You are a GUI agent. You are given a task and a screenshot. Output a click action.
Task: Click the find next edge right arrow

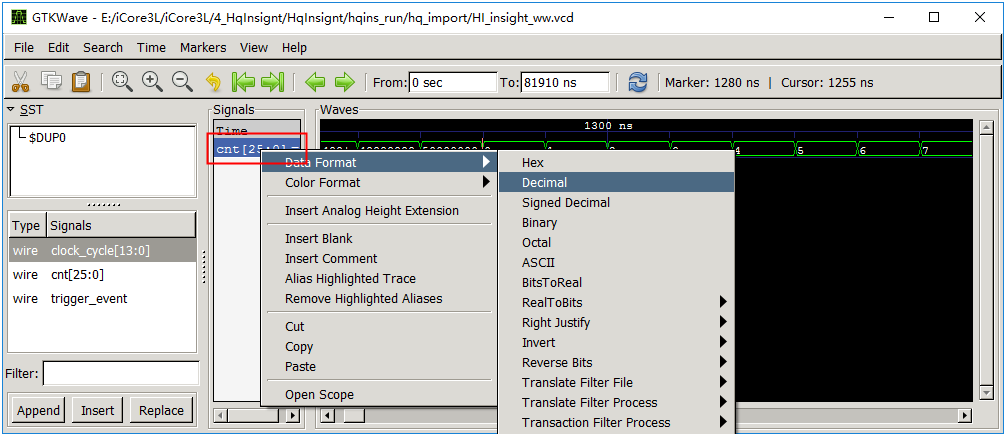click(345, 82)
